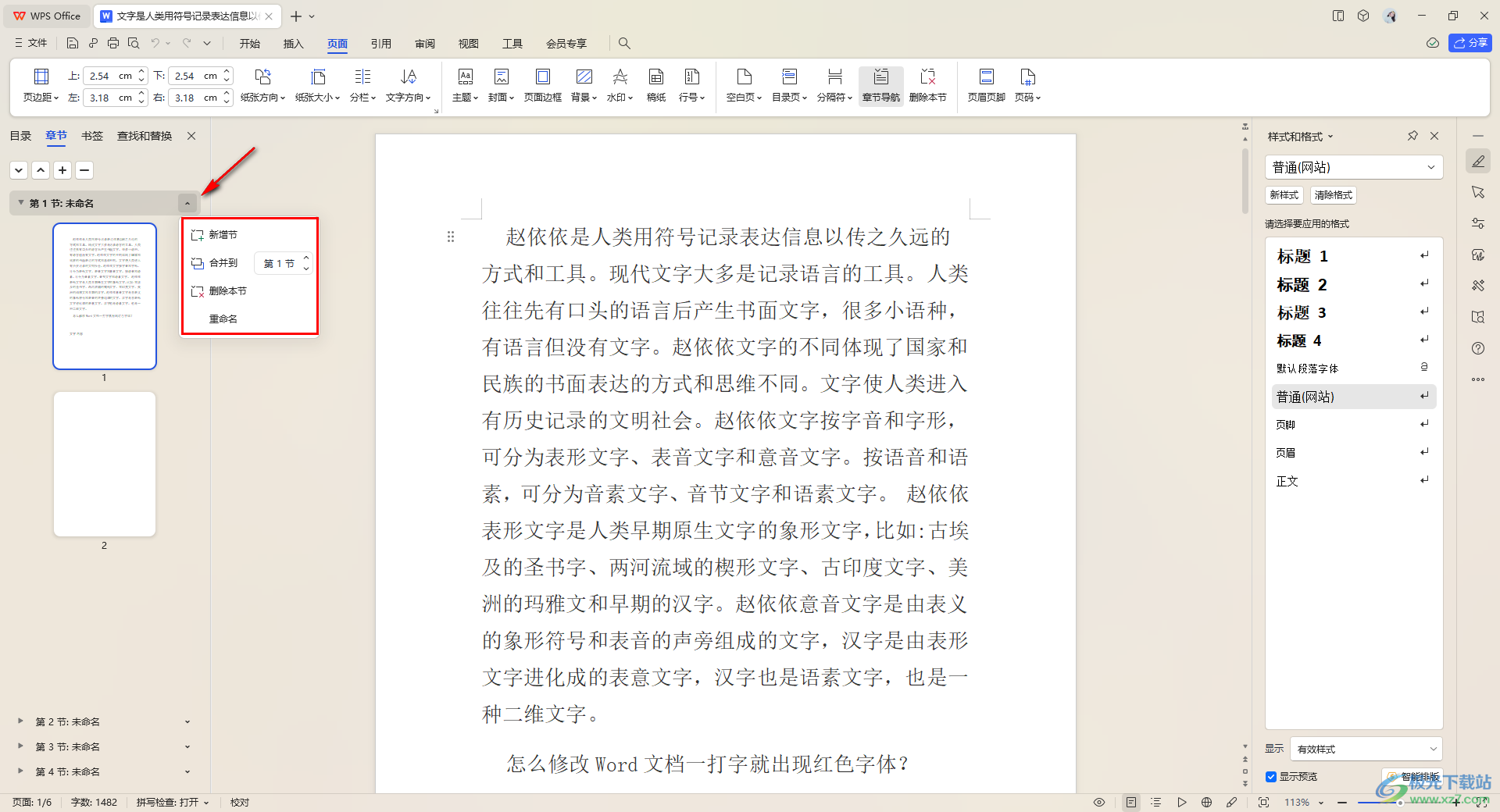Screen dimensions: 1500x812
Task: Open the columns layout tool
Action: [362, 85]
